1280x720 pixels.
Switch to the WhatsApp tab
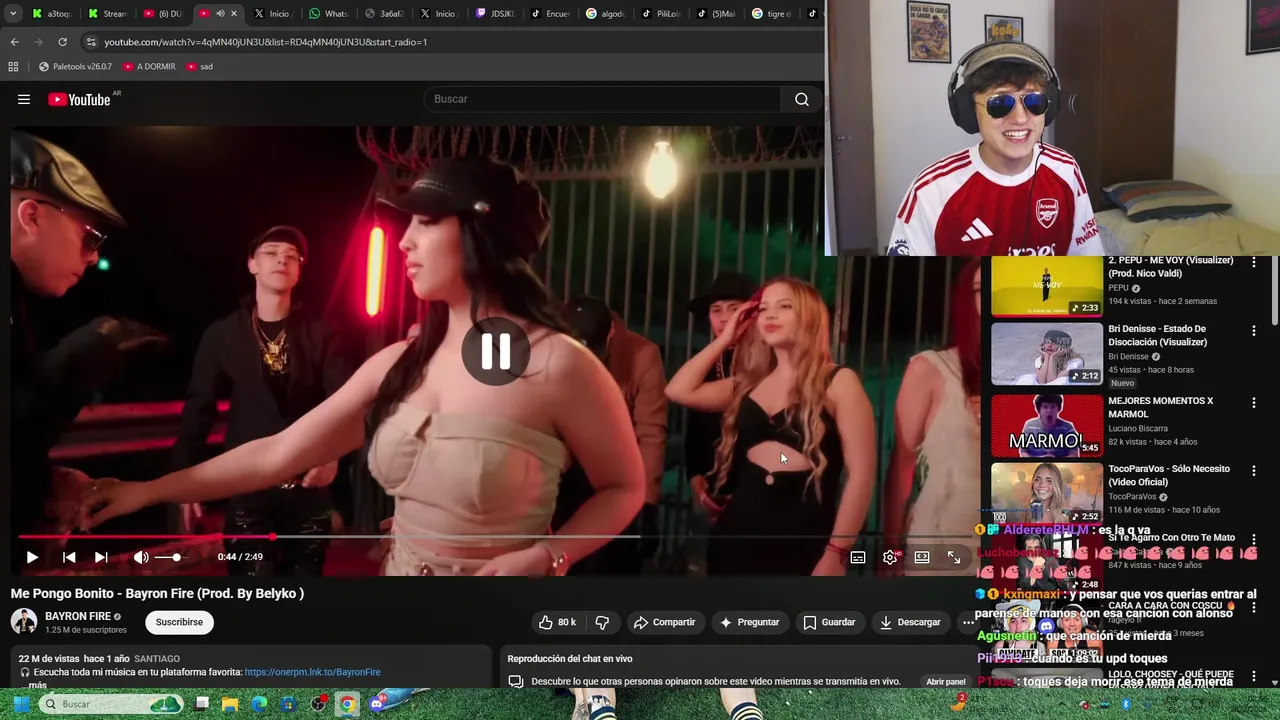click(x=328, y=14)
